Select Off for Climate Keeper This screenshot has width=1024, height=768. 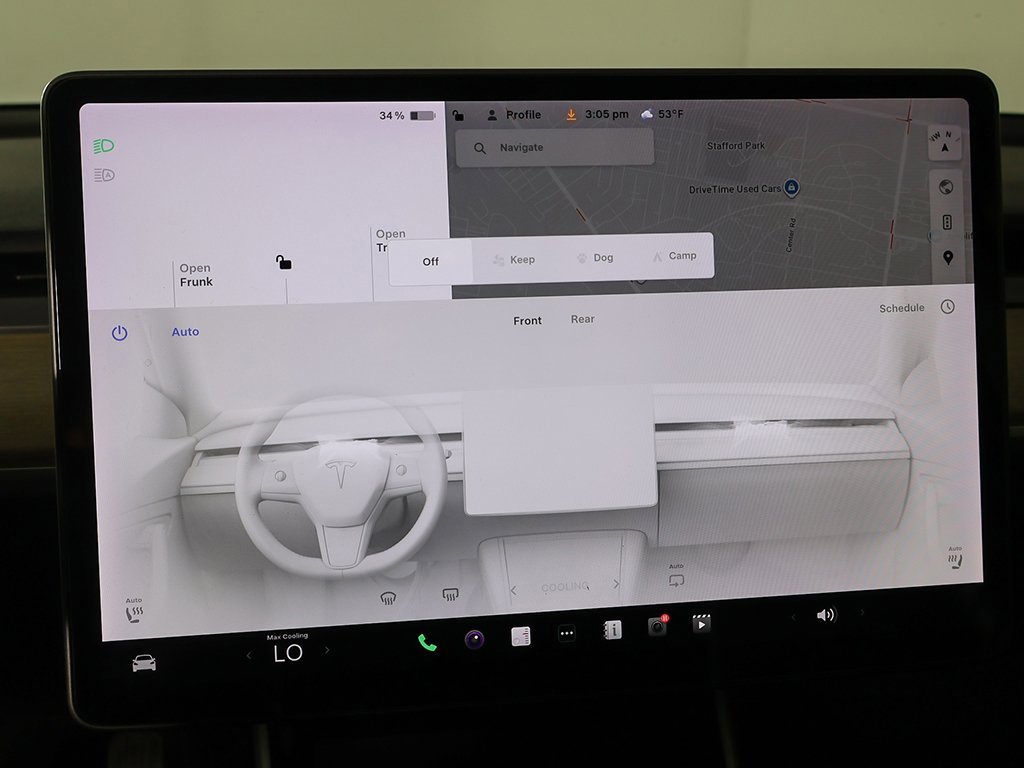click(x=430, y=261)
